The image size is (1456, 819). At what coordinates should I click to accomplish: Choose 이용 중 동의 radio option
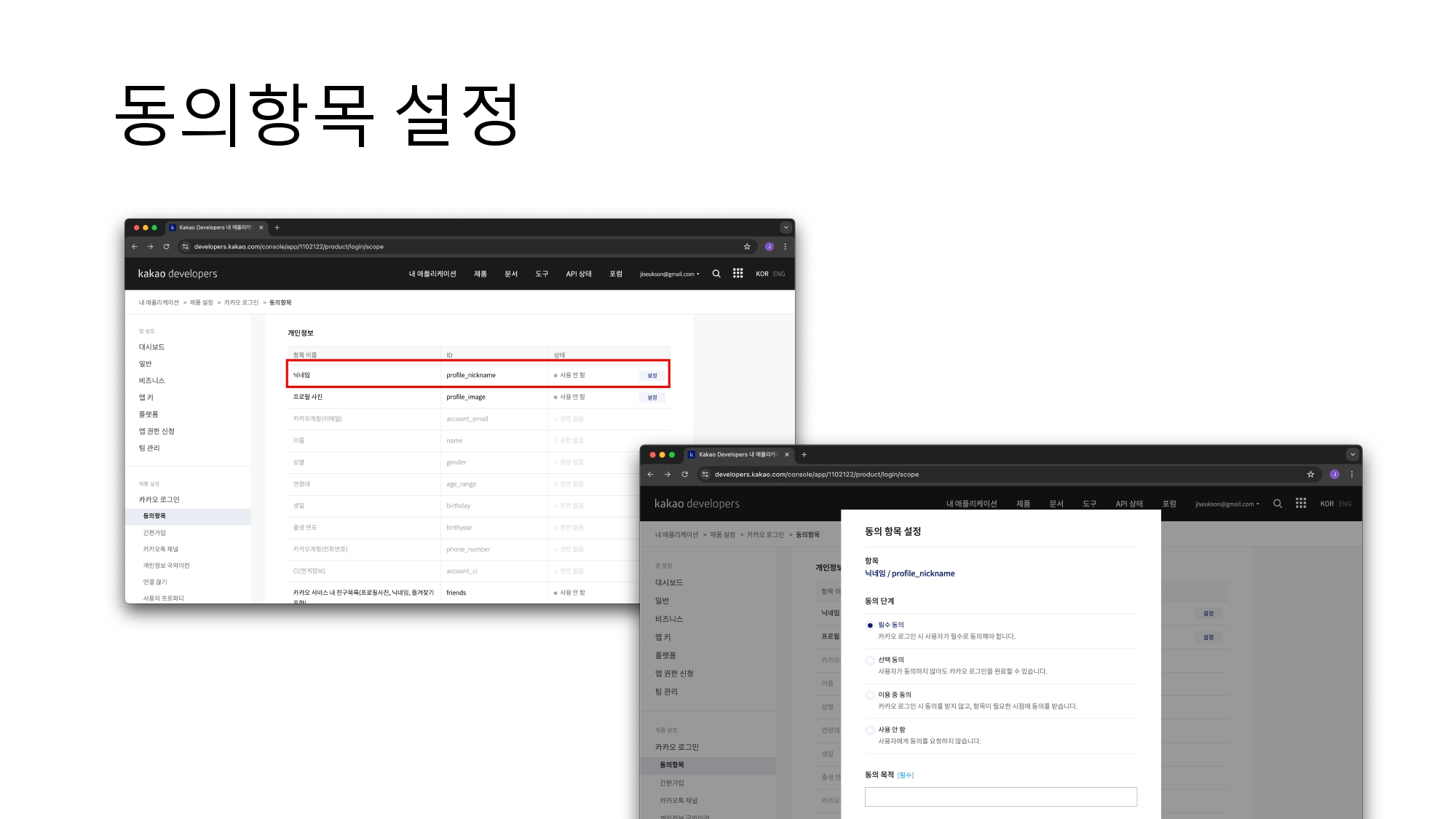pos(870,695)
